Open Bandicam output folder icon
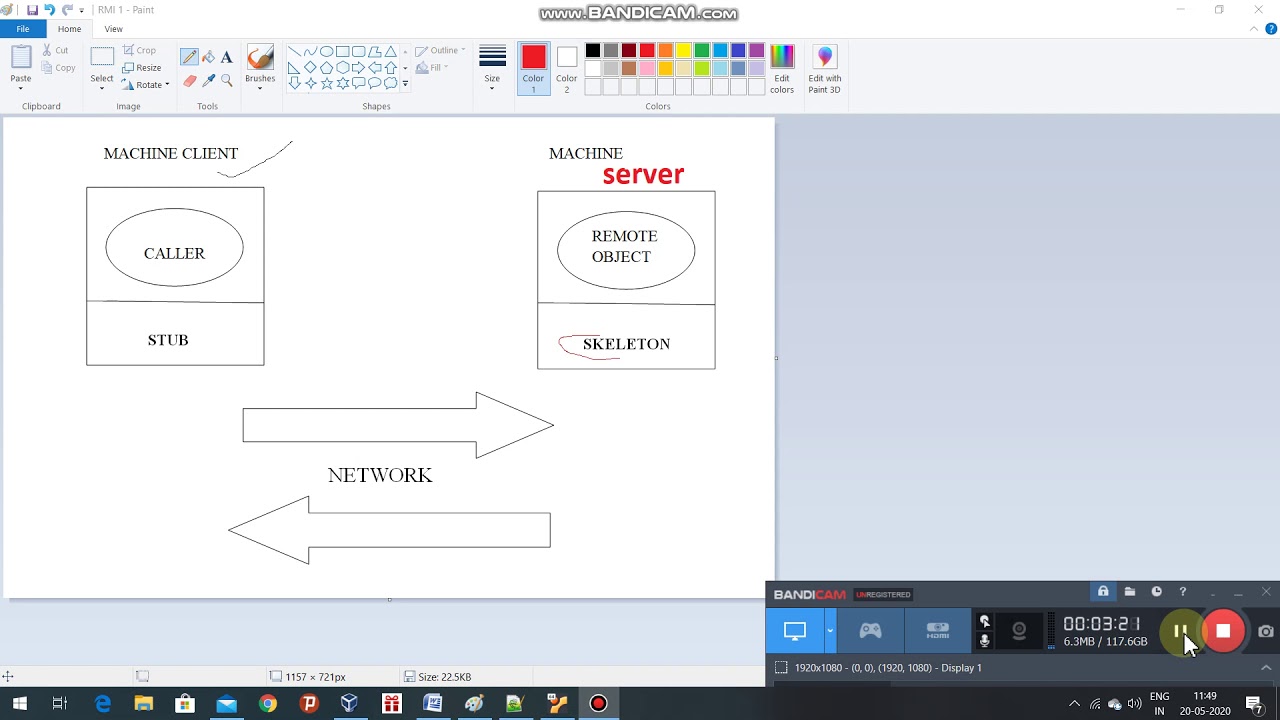The height and width of the screenshot is (720, 1280). coord(1130,592)
